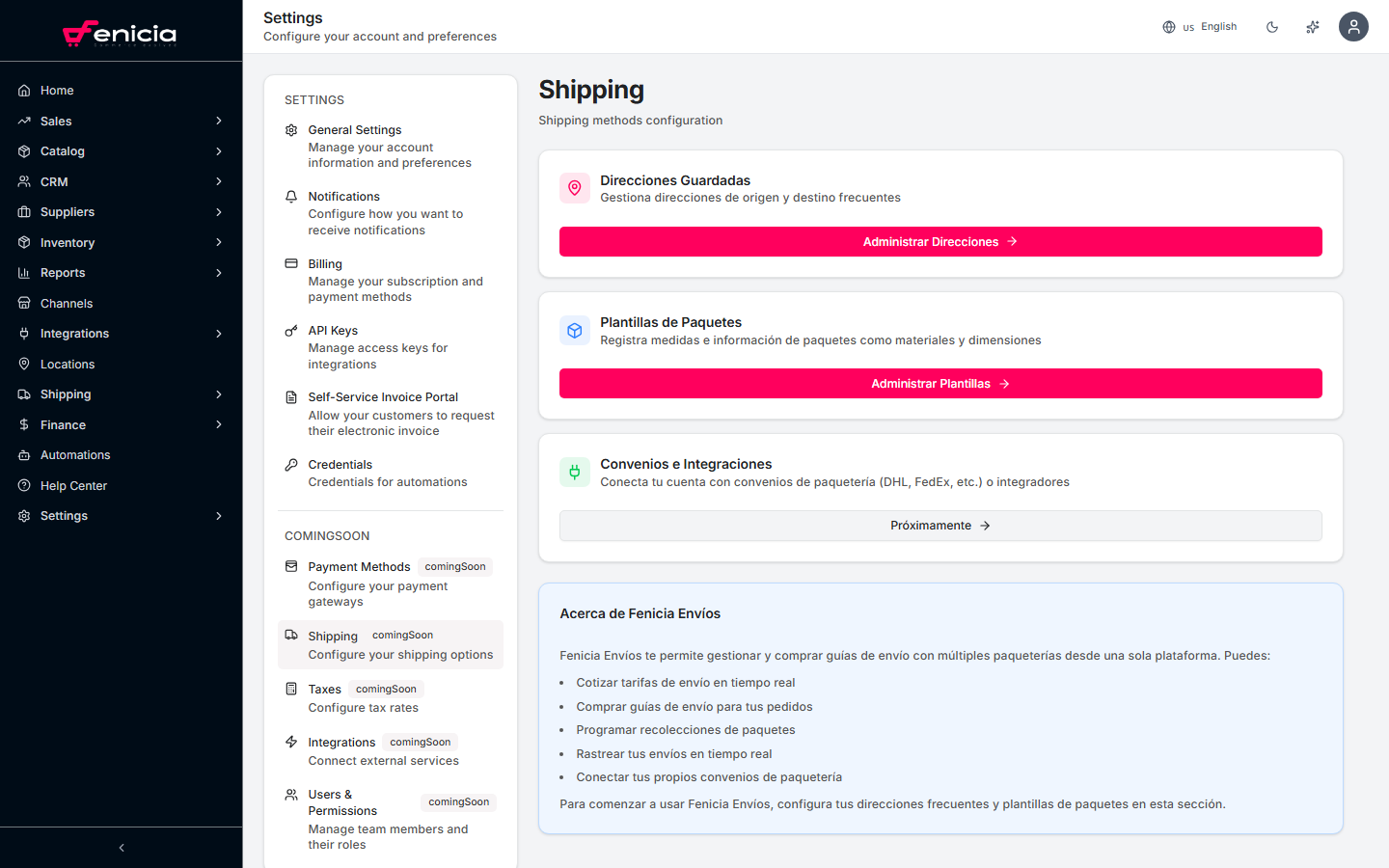Screen dimensions: 1389x868
Task: Click the Convenios e Integraciones plug icon
Action: click(x=575, y=472)
